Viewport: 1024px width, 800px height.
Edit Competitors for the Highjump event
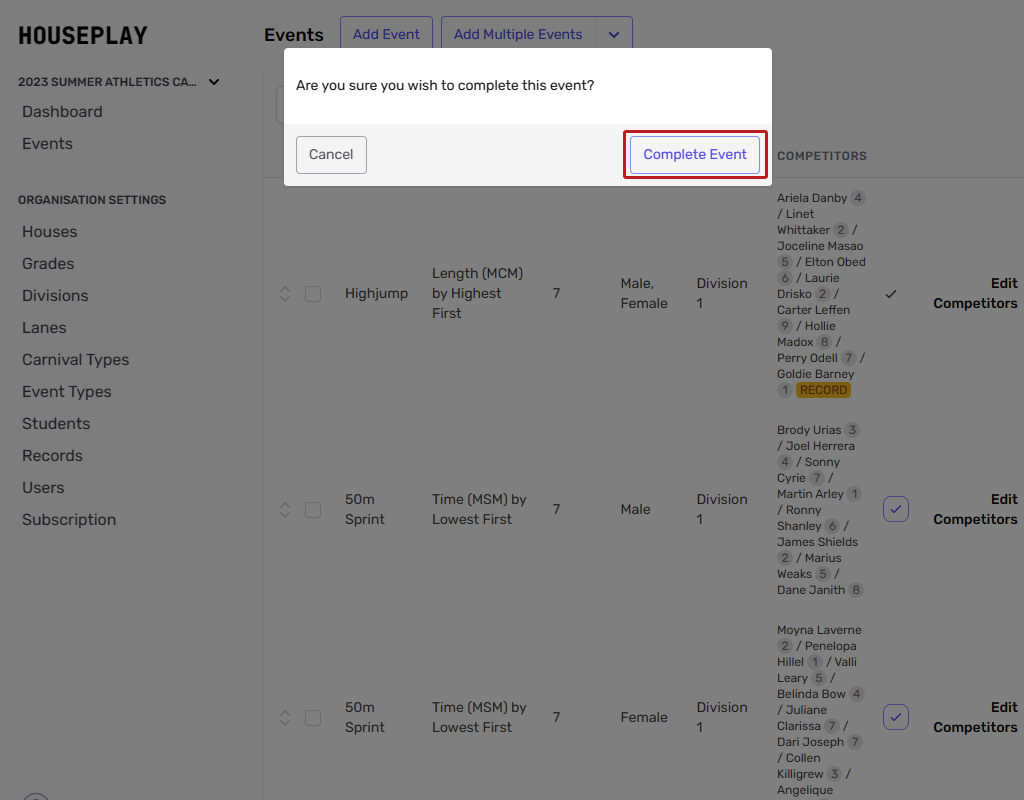pyautogui.click(x=975, y=294)
